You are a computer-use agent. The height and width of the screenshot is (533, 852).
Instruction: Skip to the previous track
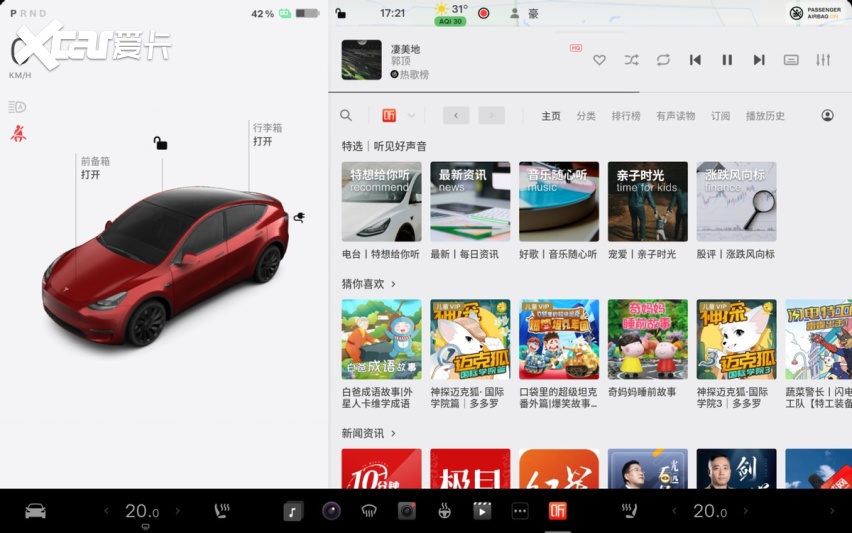click(x=695, y=60)
